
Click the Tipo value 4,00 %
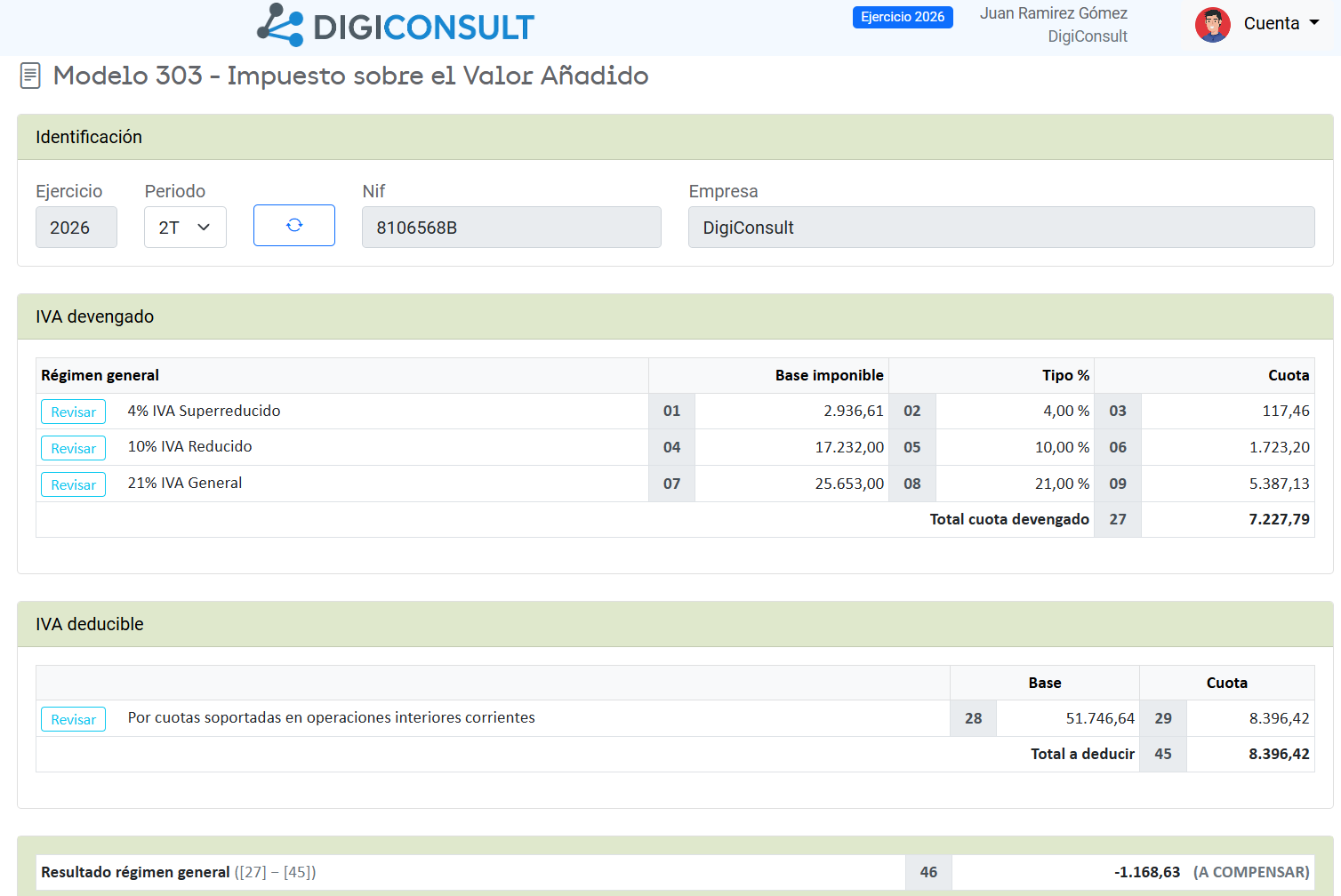click(1066, 411)
